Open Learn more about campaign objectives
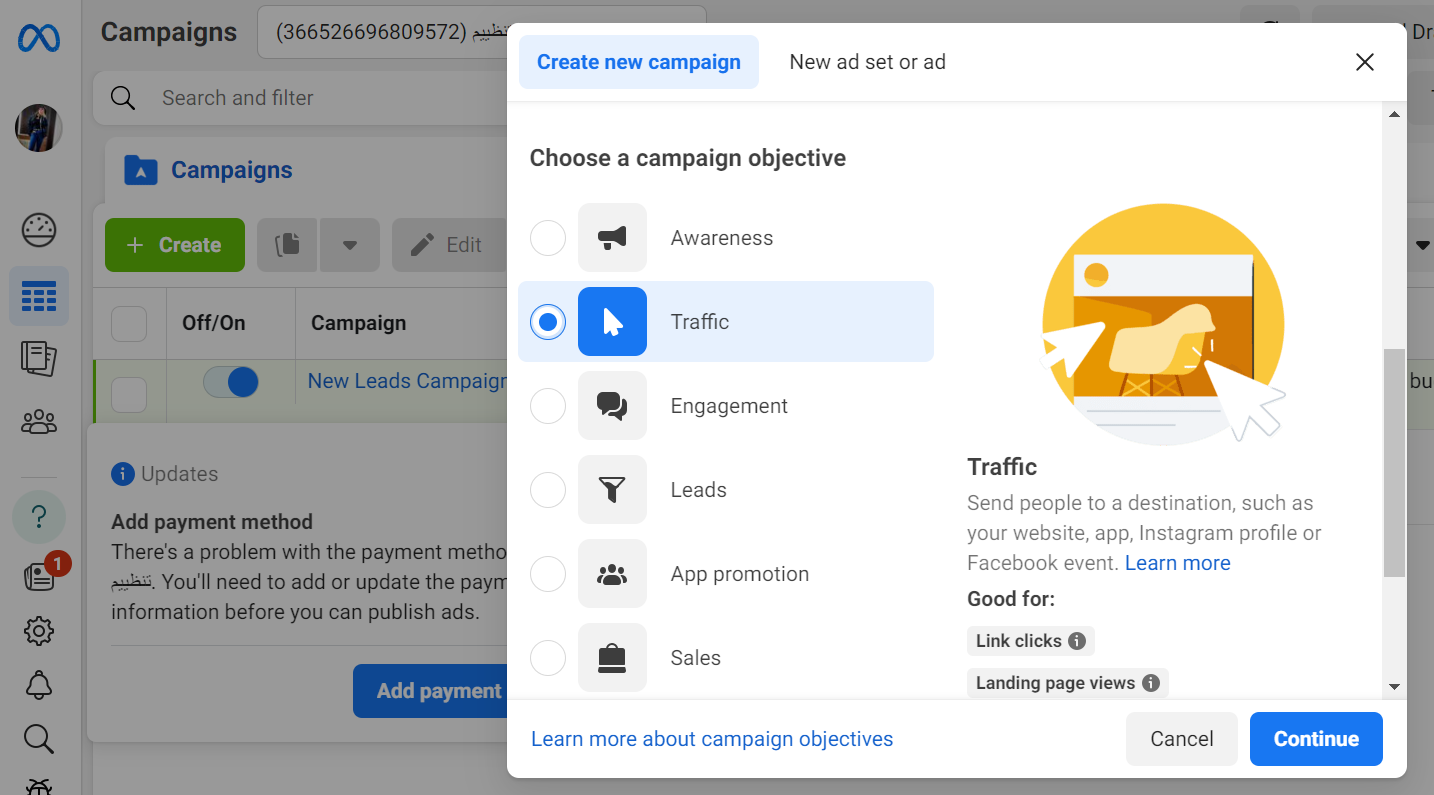 coord(712,738)
